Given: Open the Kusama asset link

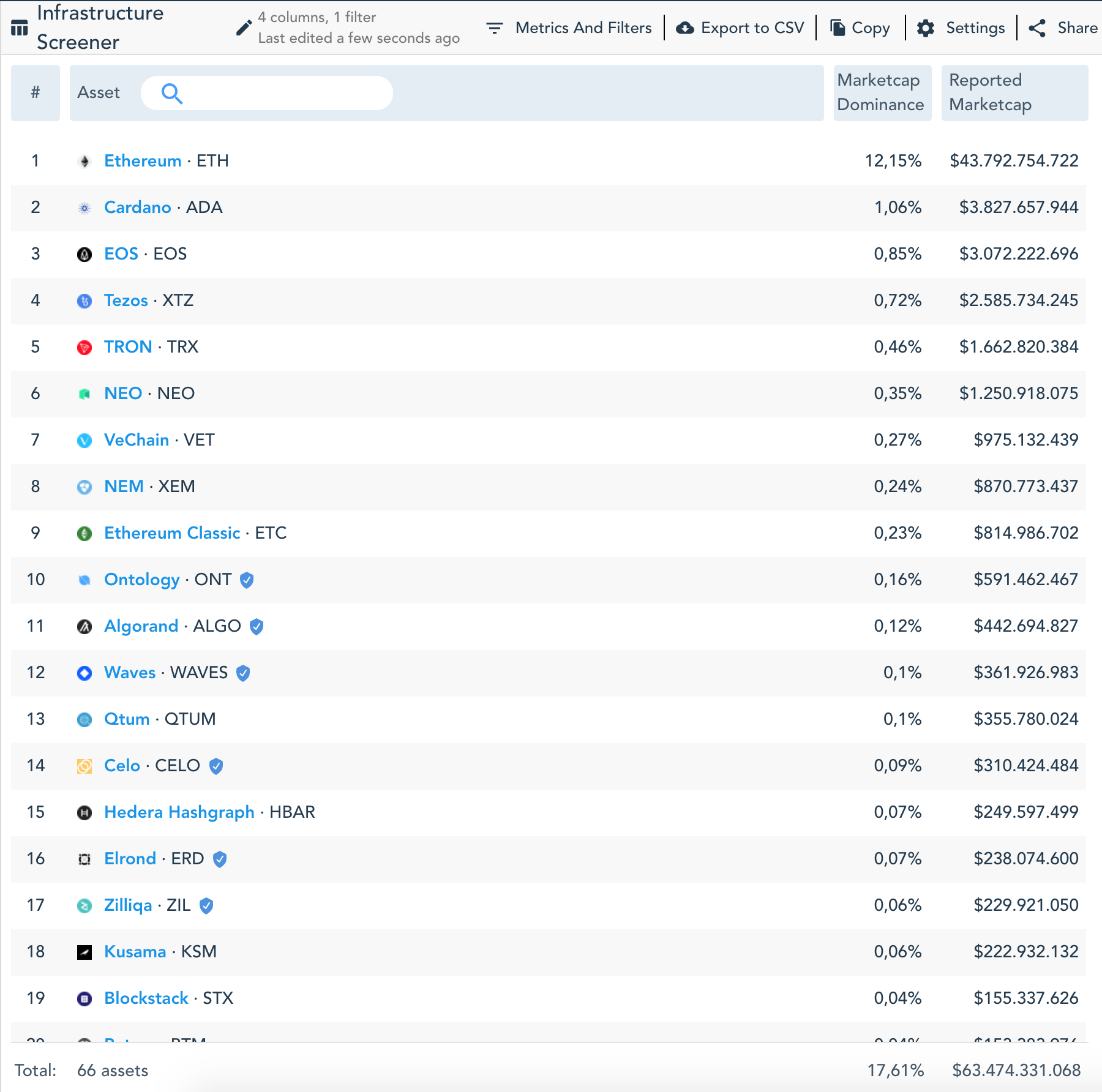Looking at the screenshot, I should (x=135, y=952).
